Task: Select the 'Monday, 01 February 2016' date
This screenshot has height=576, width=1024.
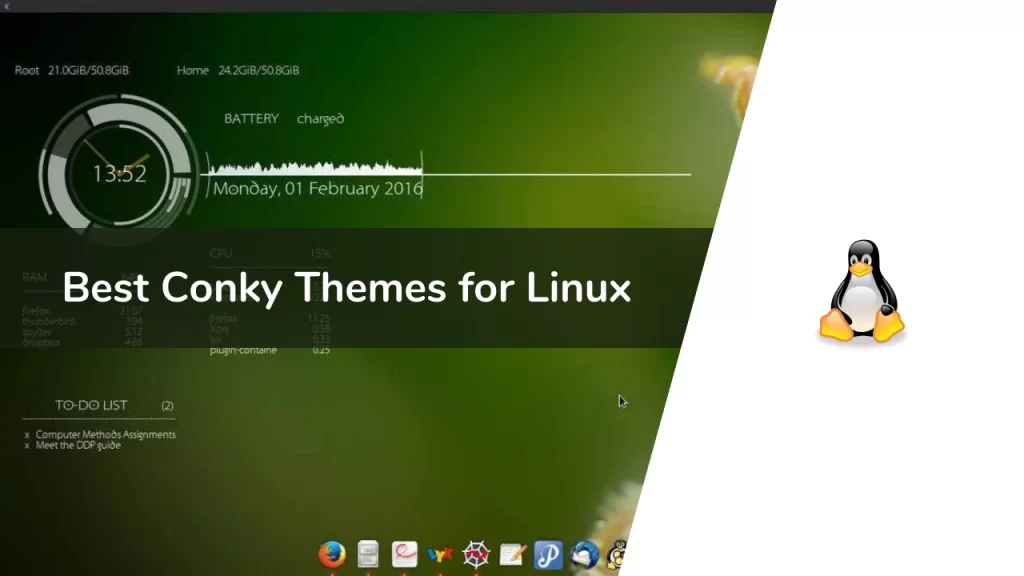Action: (x=317, y=189)
